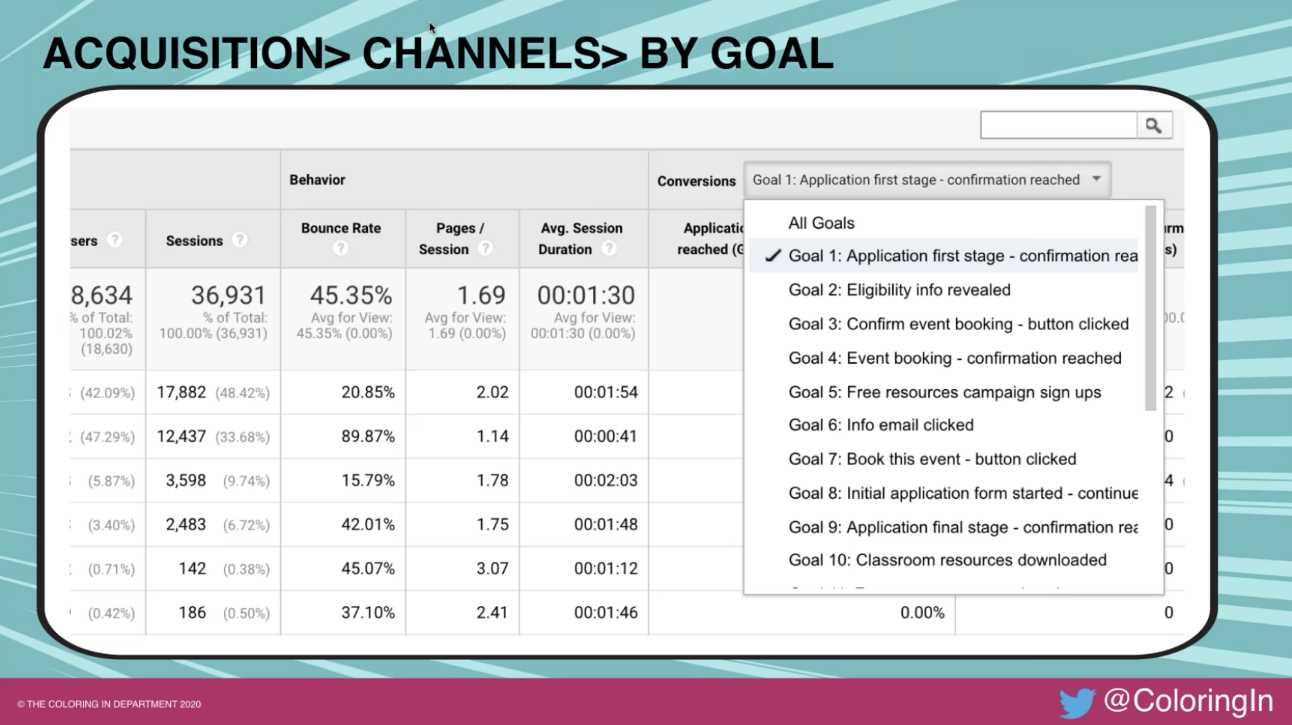This screenshot has width=1292, height=725.
Task: Click bounce rate cell 89.87%
Action: click(368, 436)
